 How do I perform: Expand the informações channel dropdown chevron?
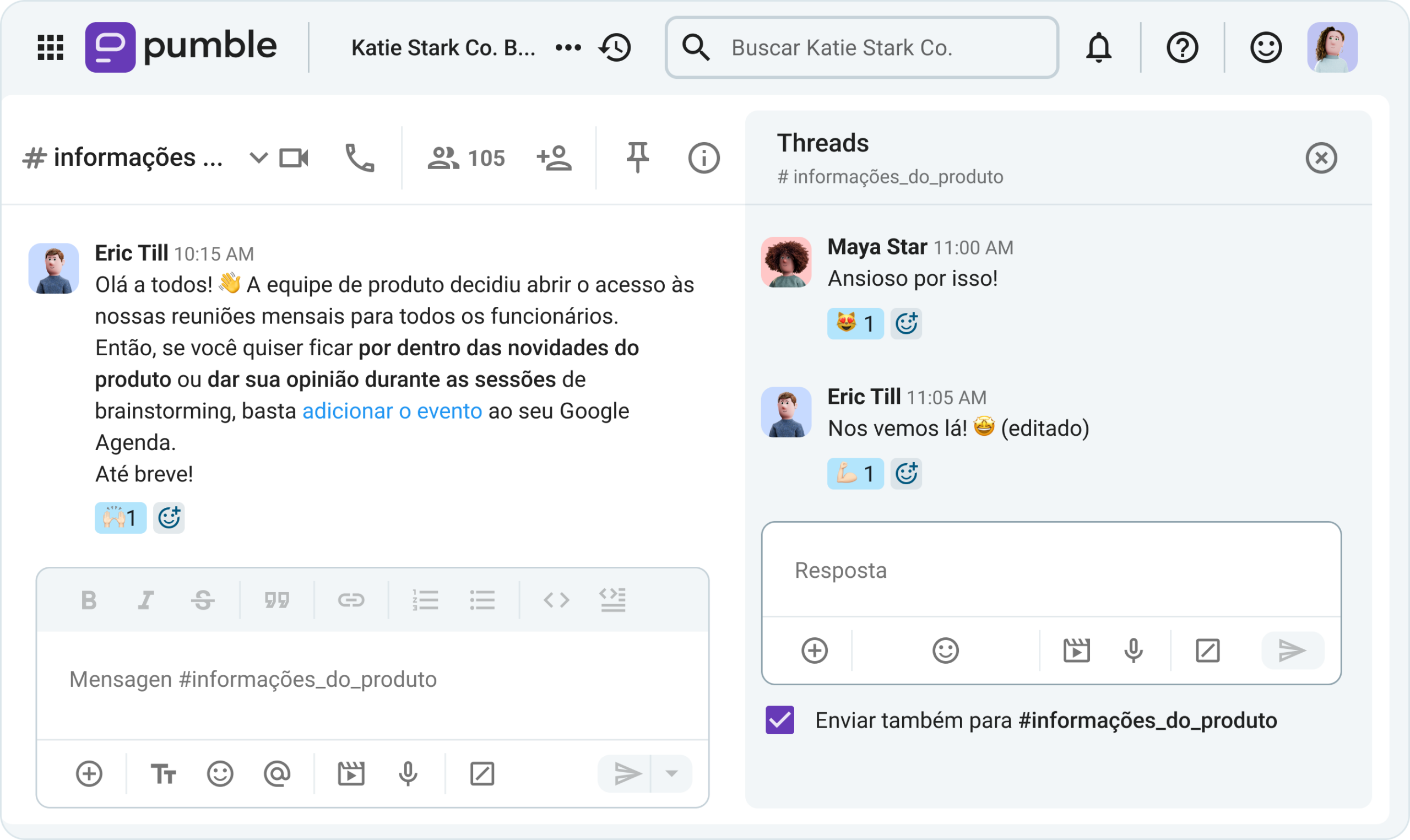(258, 158)
